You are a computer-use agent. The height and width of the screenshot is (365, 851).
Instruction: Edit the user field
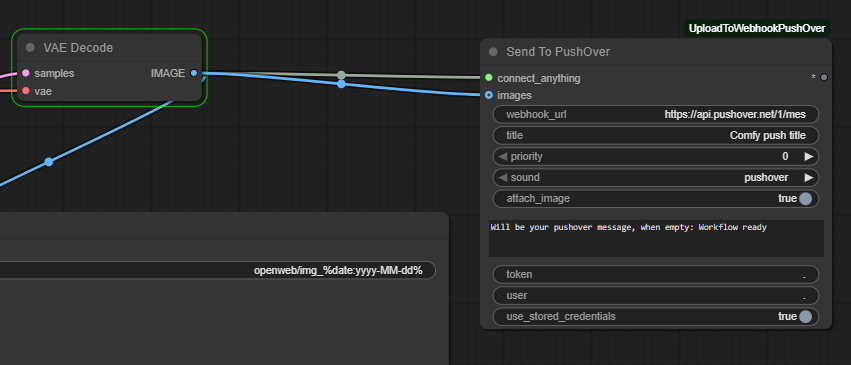pyautogui.click(x=656, y=296)
